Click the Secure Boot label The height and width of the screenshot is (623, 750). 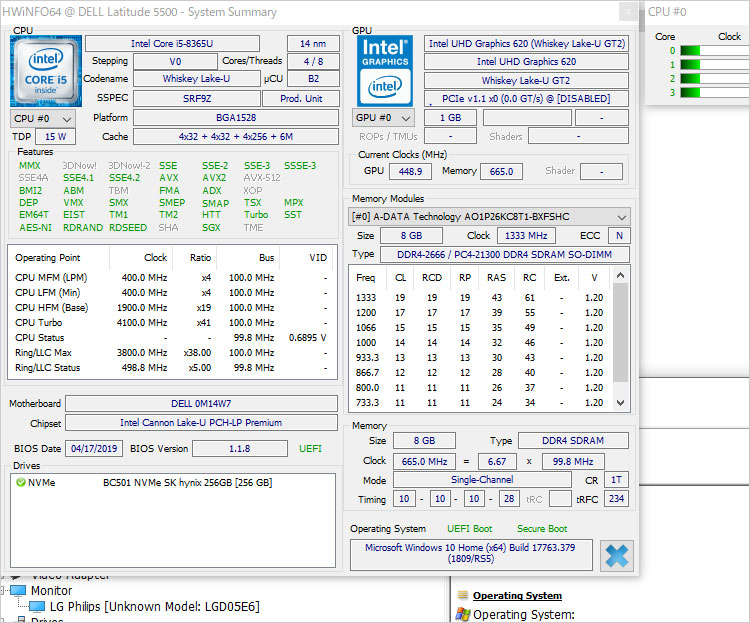click(542, 529)
